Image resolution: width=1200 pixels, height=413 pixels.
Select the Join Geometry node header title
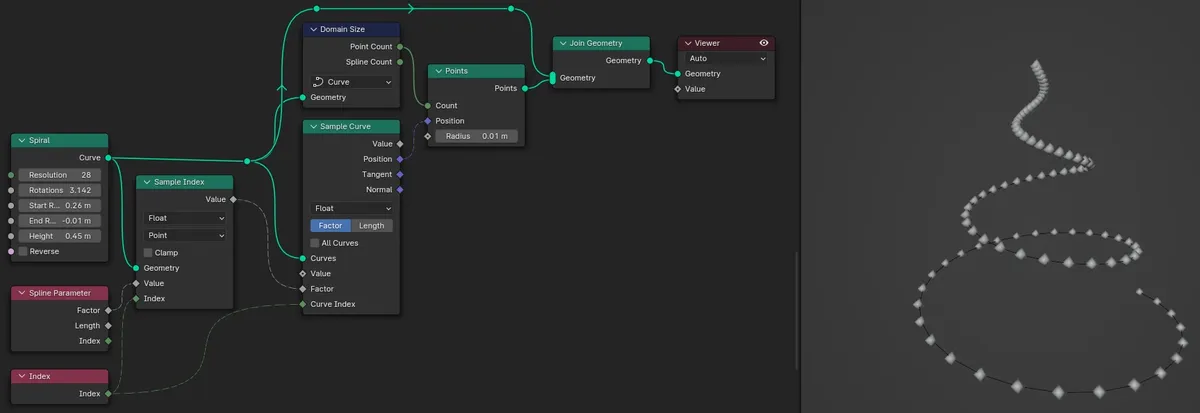[596, 43]
